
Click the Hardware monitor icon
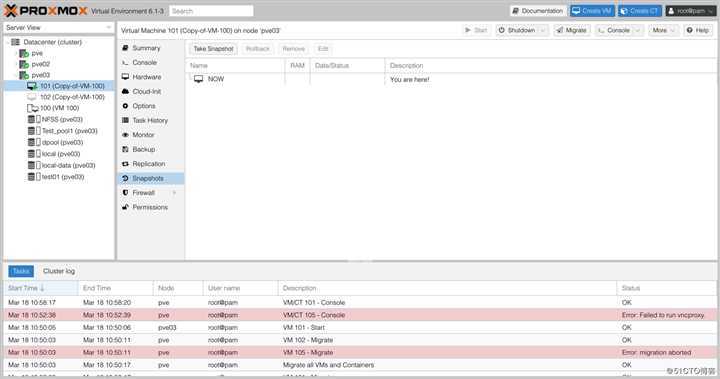pyautogui.click(x=125, y=77)
